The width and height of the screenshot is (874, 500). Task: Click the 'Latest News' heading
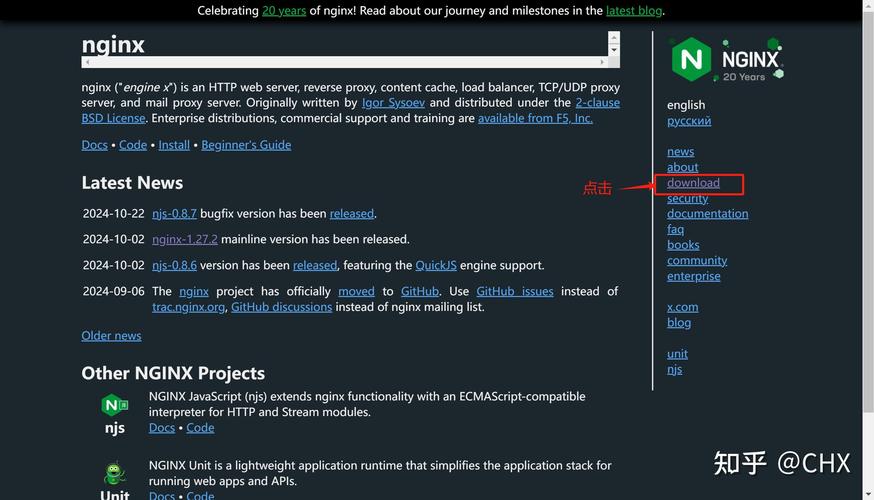[x=132, y=183]
